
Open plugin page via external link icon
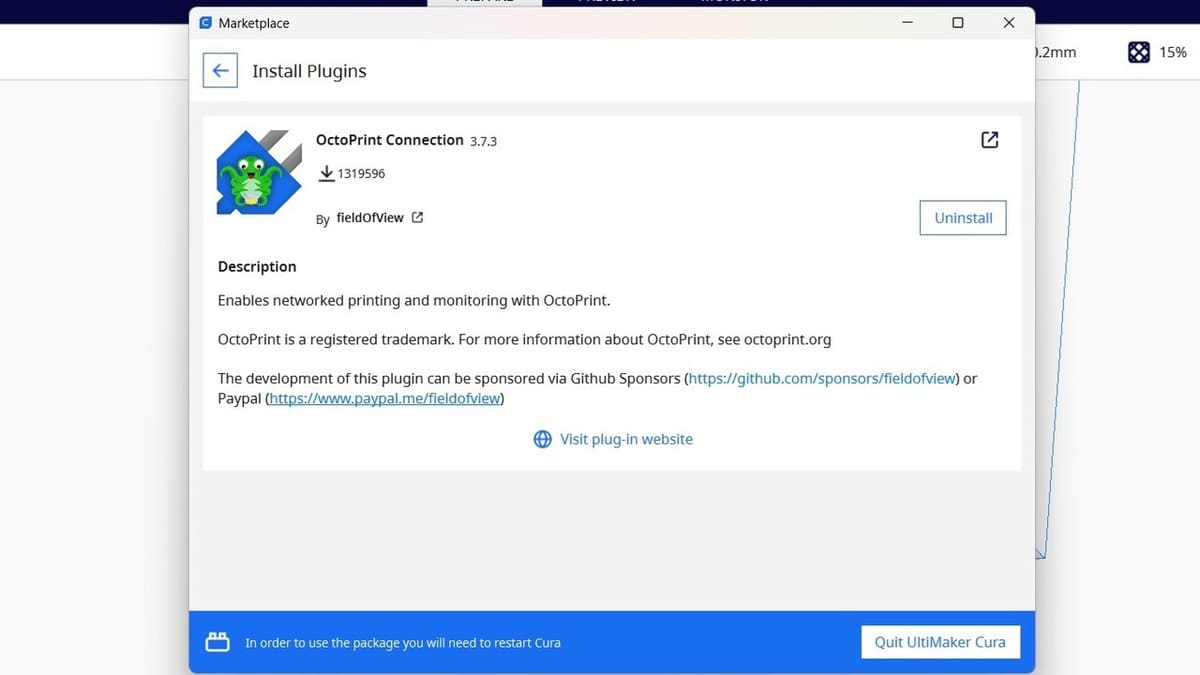click(989, 140)
